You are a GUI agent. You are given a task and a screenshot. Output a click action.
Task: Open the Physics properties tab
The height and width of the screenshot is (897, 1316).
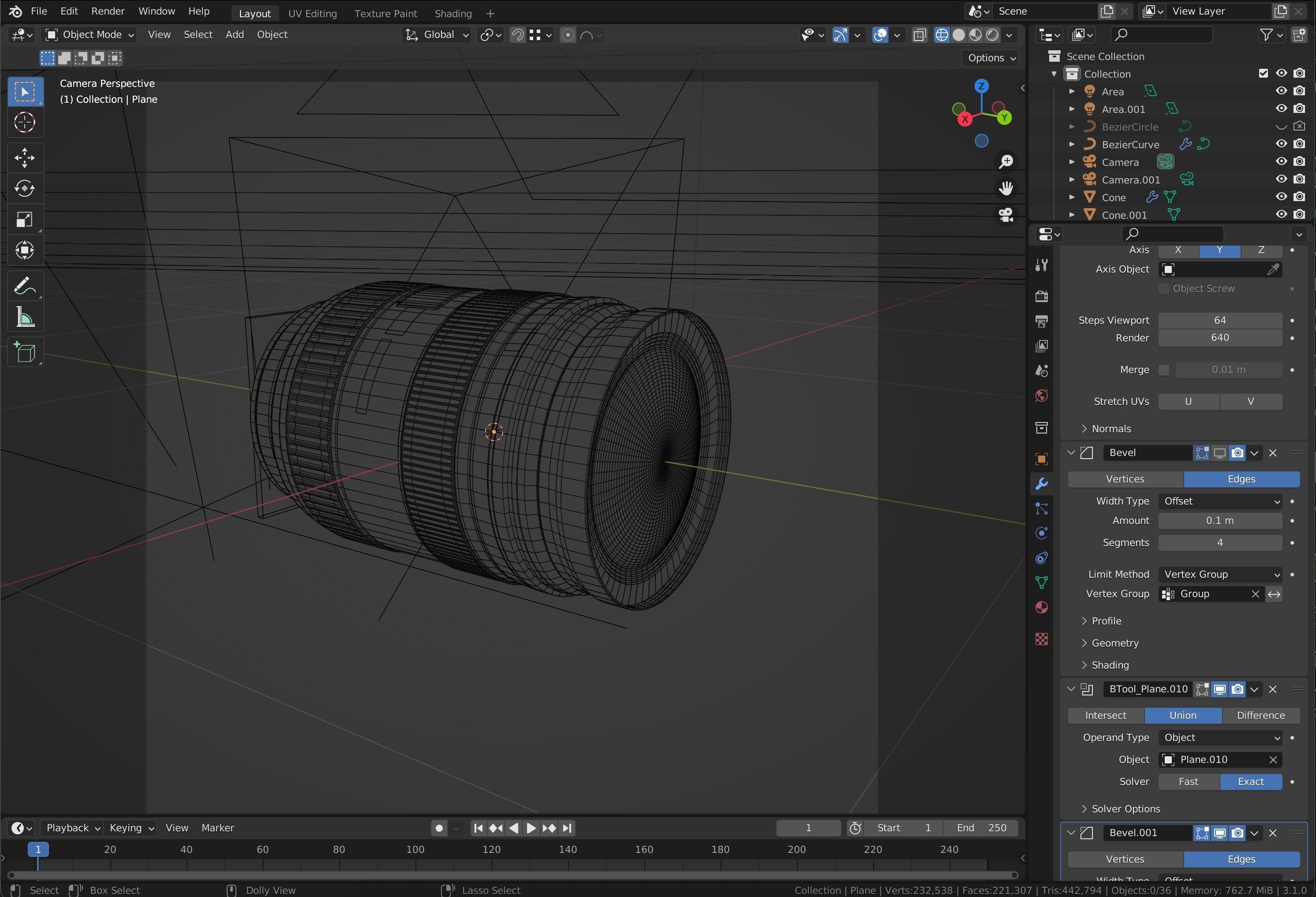(x=1041, y=534)
